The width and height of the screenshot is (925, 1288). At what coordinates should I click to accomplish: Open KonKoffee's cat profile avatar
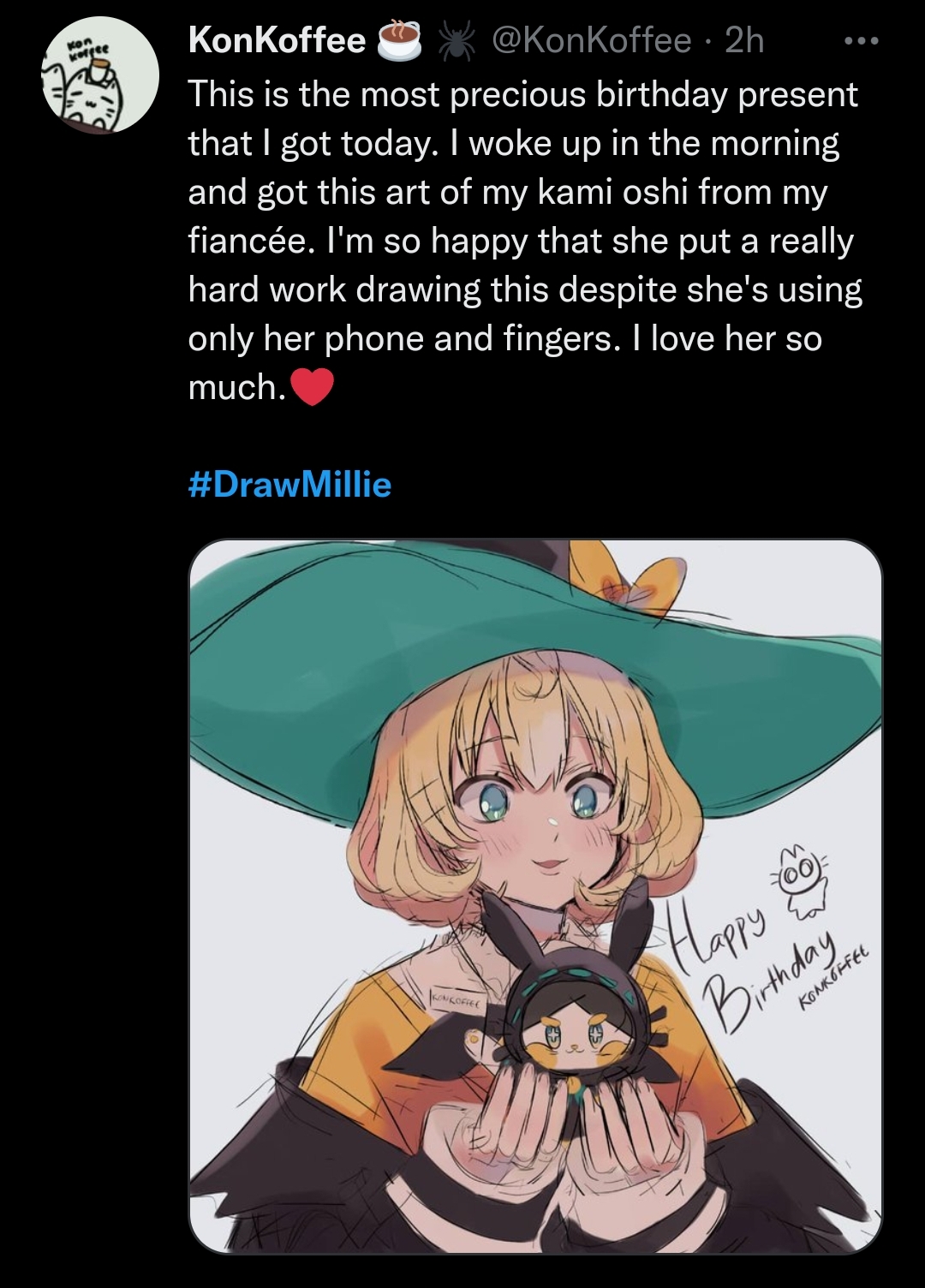coord(100,75)
